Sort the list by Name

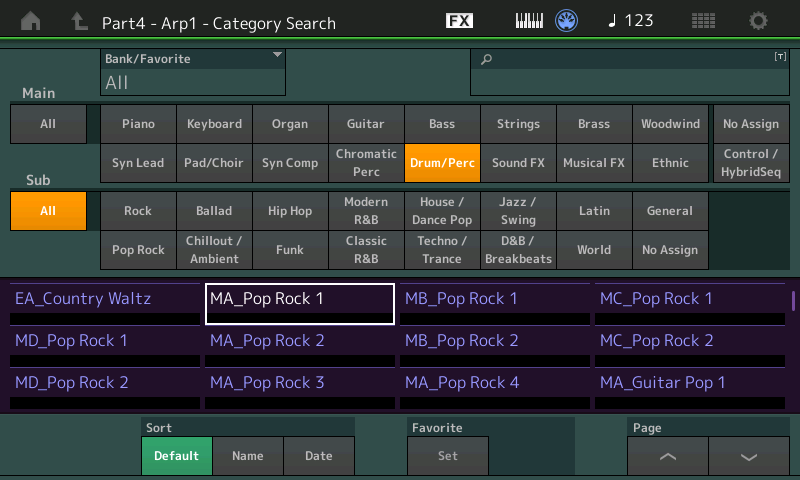(x=247, y=456)
